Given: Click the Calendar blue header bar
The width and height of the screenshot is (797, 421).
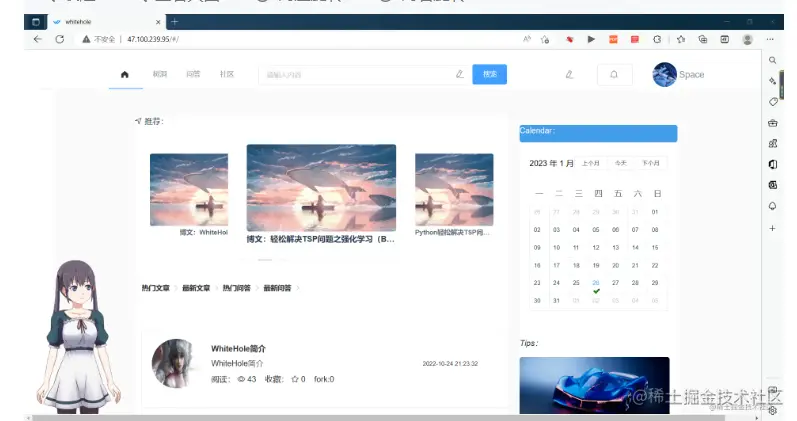Looking at the screenshot, I should tap(598, 133).
